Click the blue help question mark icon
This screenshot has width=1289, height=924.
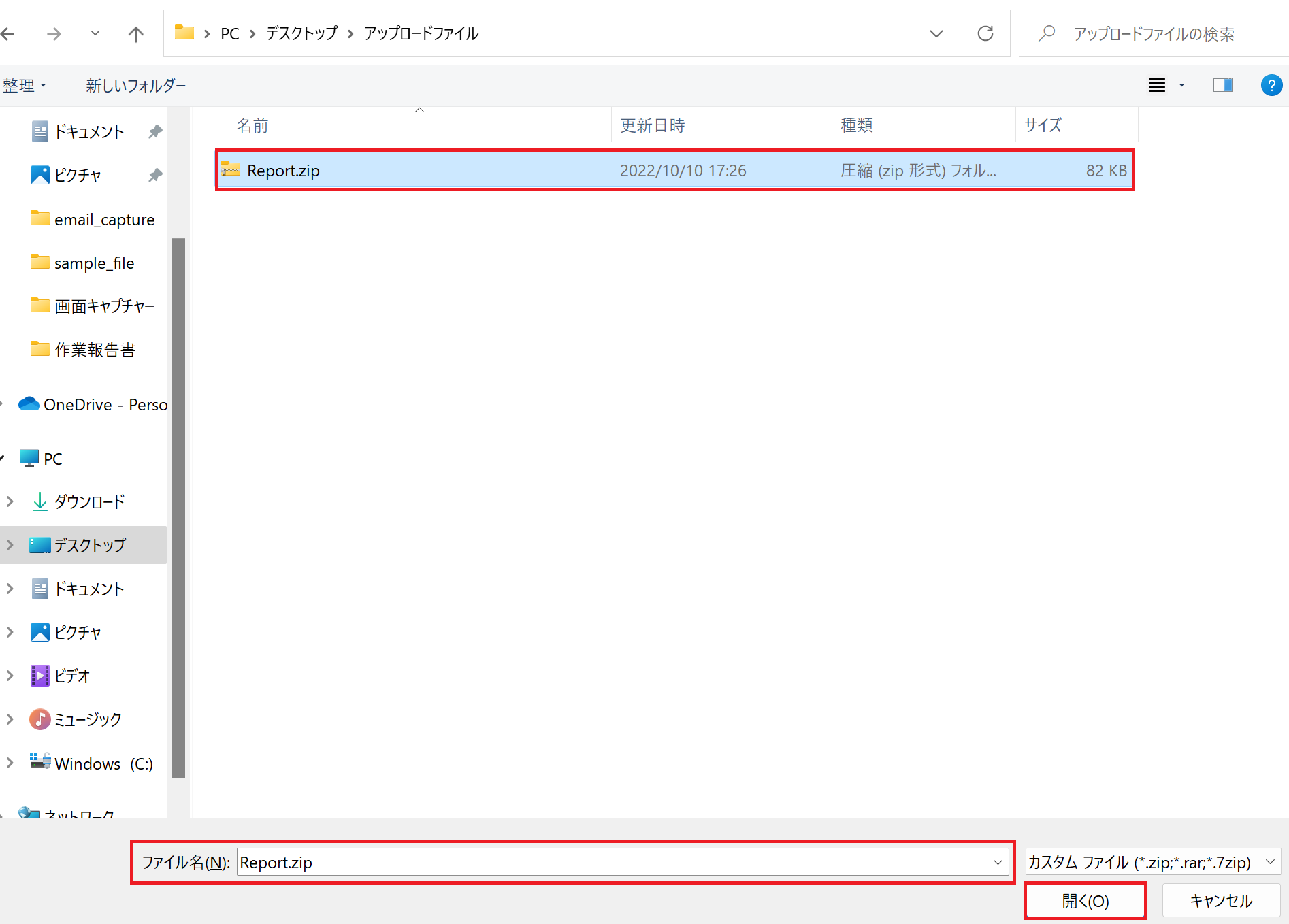(x=1271, y=85)
